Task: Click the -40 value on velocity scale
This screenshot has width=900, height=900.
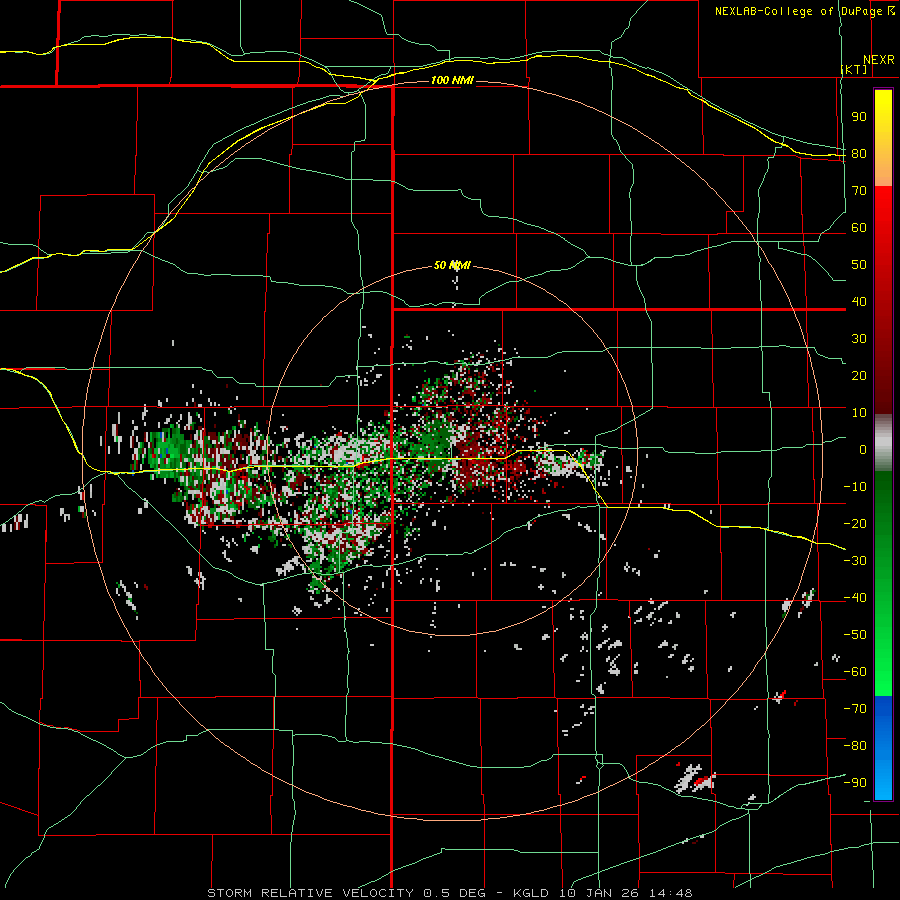Action: (855, 598)
